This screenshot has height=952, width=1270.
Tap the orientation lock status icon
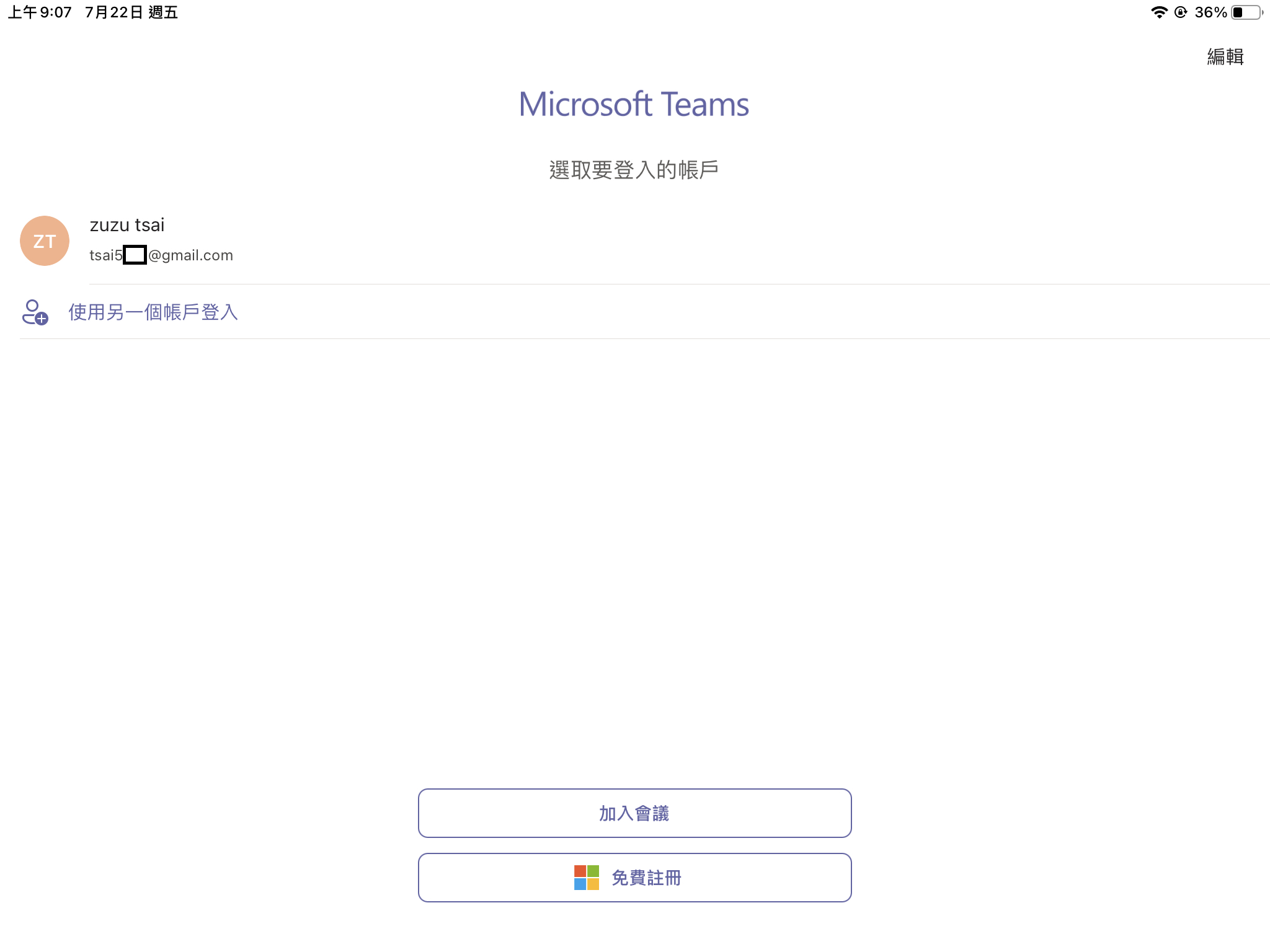pyautogui.click(x=1181, y=12)
